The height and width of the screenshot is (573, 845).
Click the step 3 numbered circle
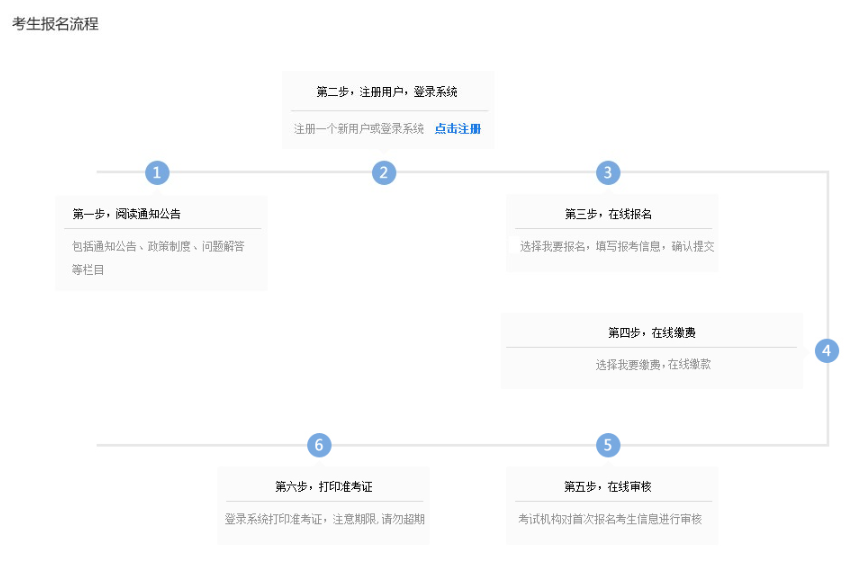[608, 173]
